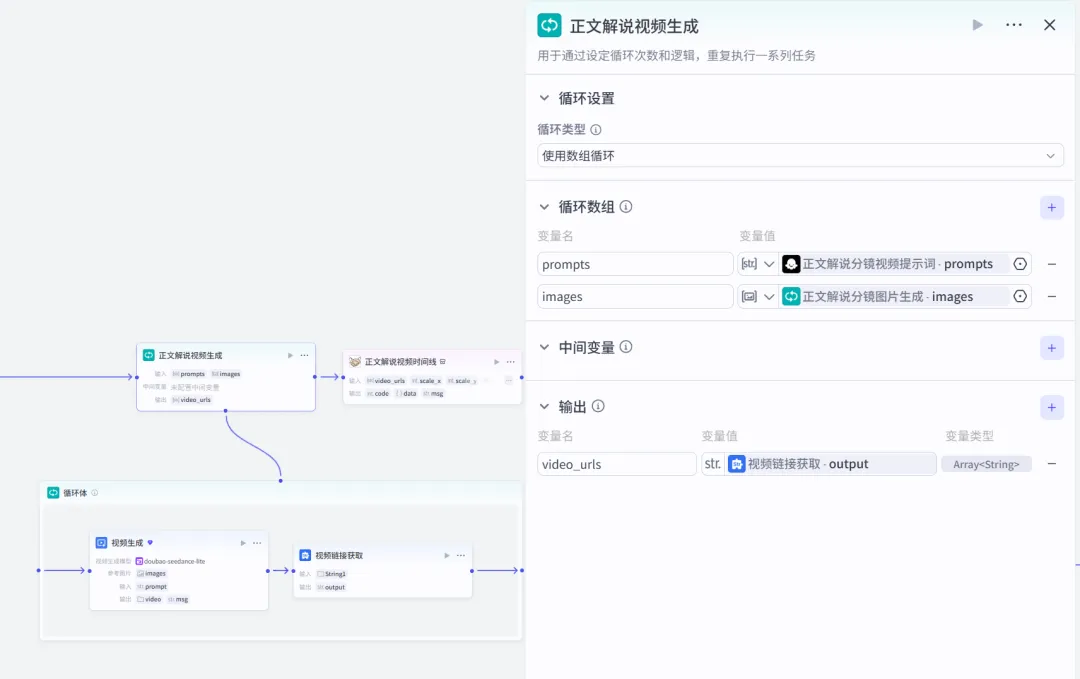This screenshot has height=679, width=1080.
Task: Open the 使用数组循环 loop type dropdown
Action: click(x=800, y=156)
